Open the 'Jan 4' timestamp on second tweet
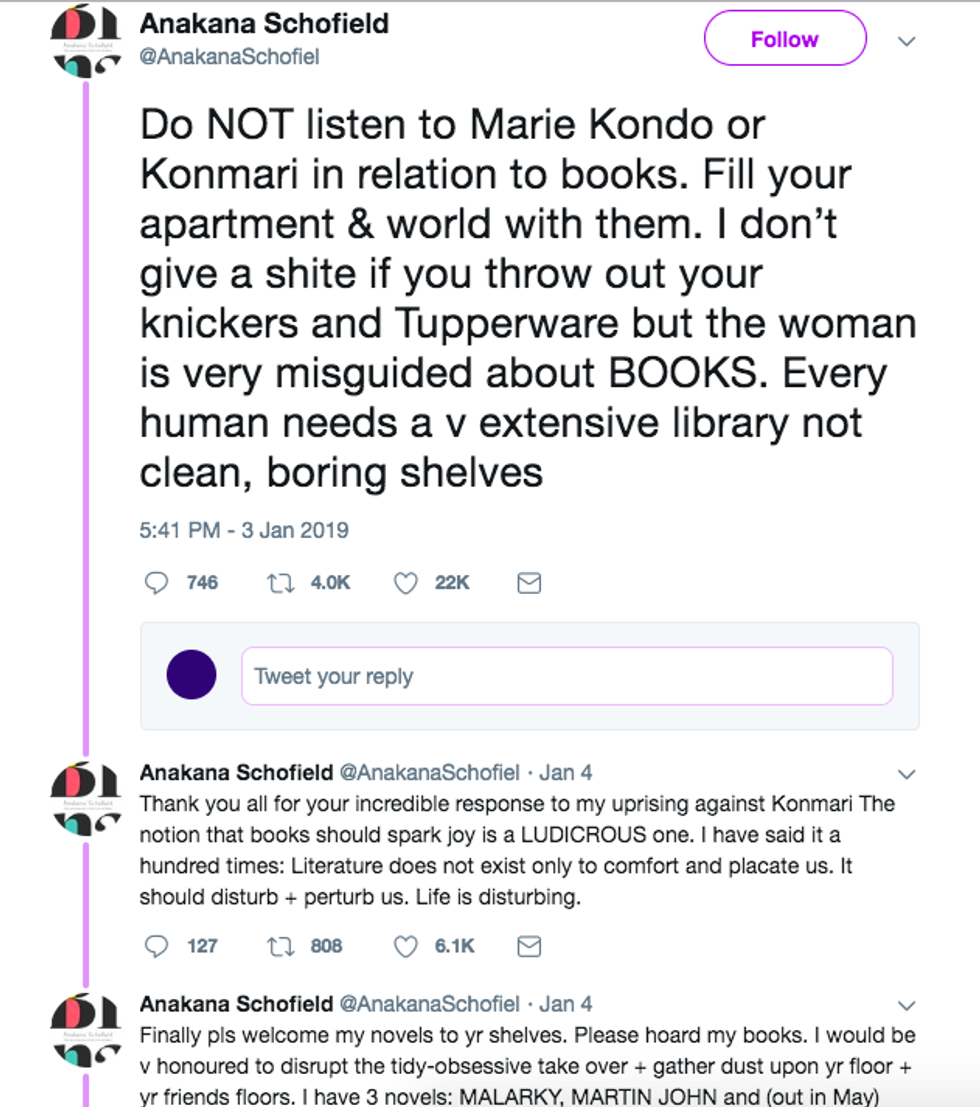This screenshot has width=980, height=1107. tap(566, 773)
